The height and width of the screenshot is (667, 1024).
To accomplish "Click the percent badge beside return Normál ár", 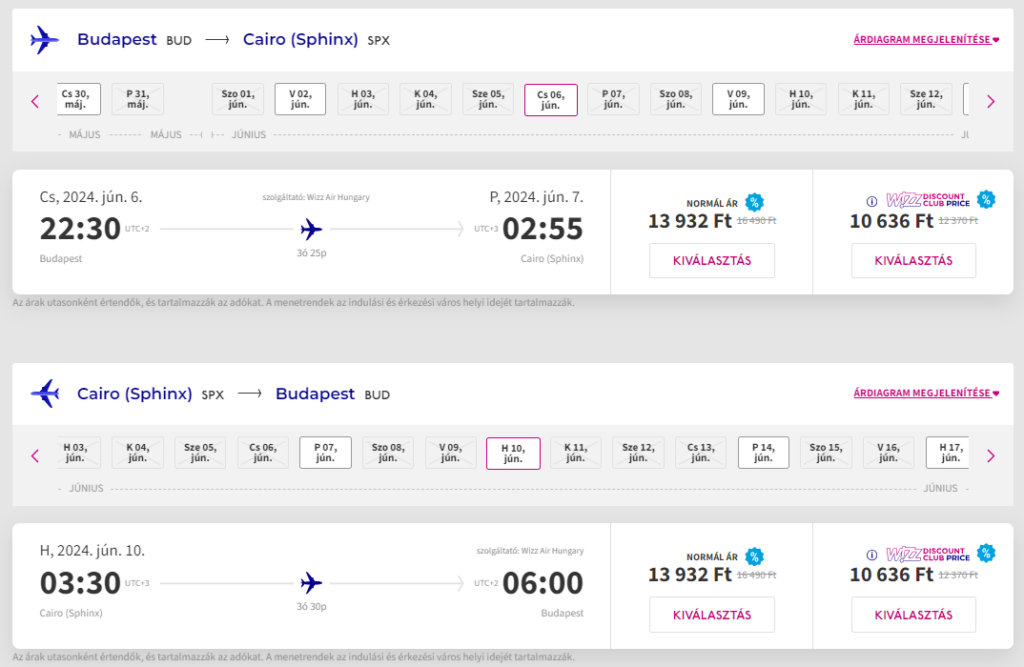I will pos(754,557).
